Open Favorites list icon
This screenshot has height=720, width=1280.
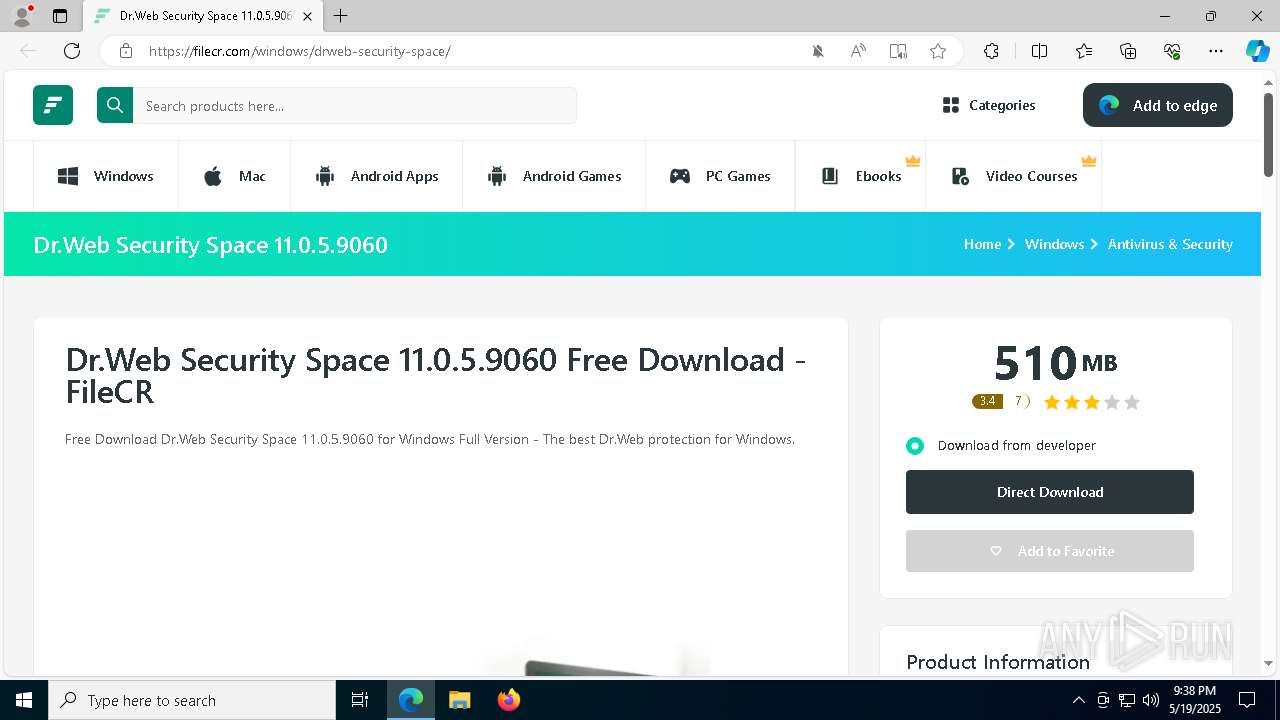tap(1084, 51)
